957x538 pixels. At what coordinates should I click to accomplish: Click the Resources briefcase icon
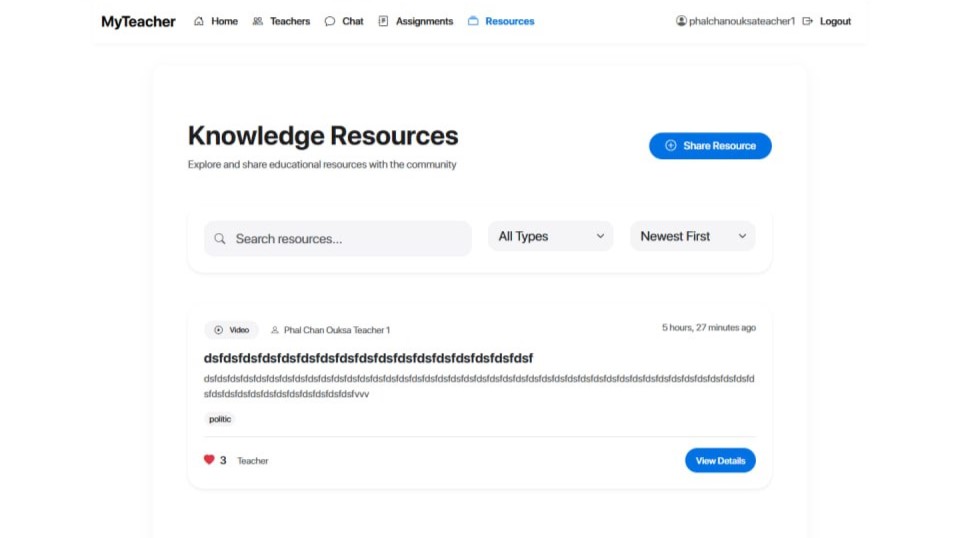473,21
